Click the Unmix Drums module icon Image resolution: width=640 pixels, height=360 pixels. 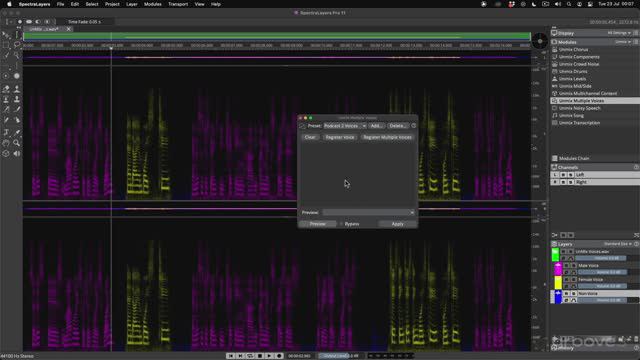click(x=554, y=71)
